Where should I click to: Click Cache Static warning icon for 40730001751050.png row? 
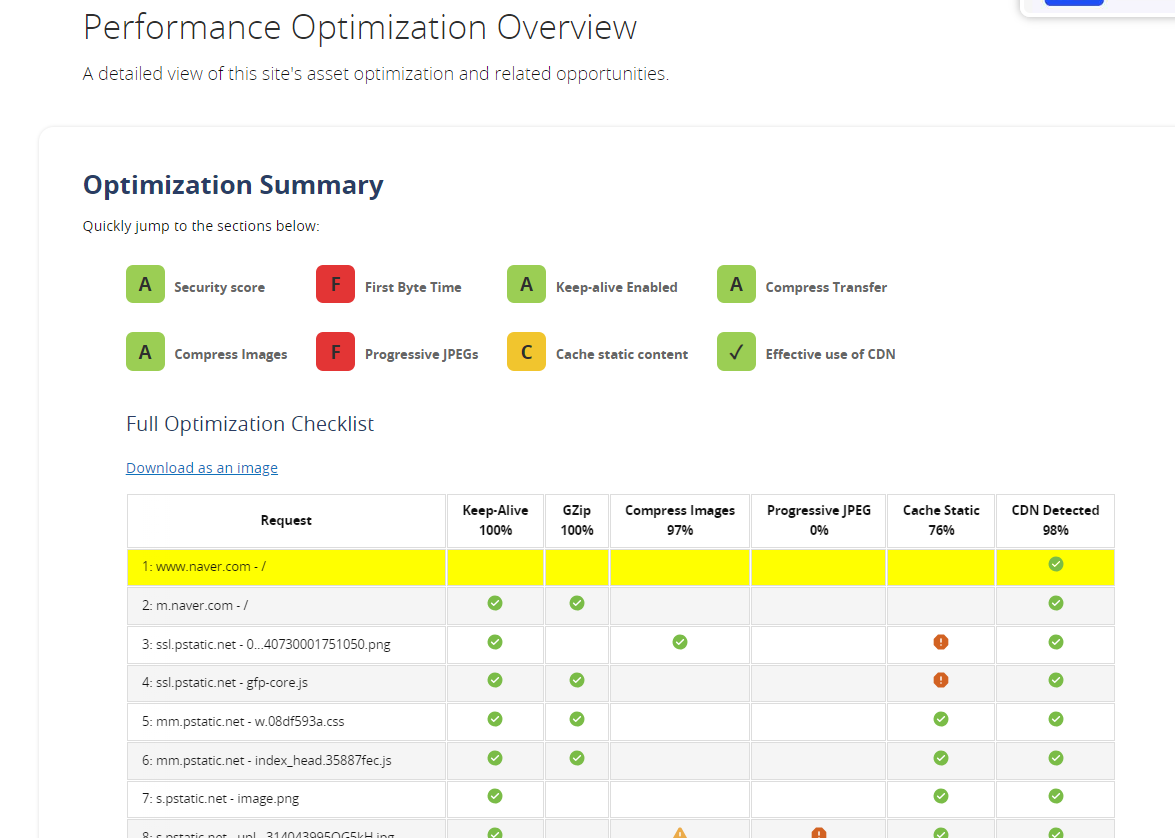coord(941,642)
